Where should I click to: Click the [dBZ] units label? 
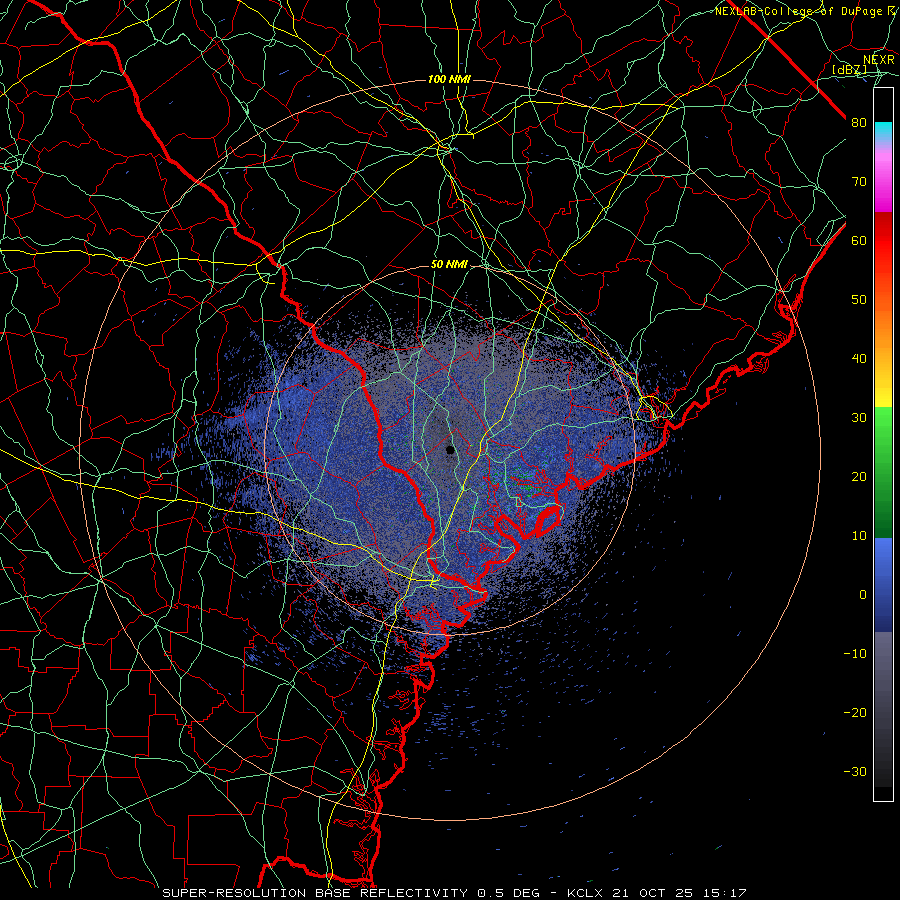click(850, 70)
